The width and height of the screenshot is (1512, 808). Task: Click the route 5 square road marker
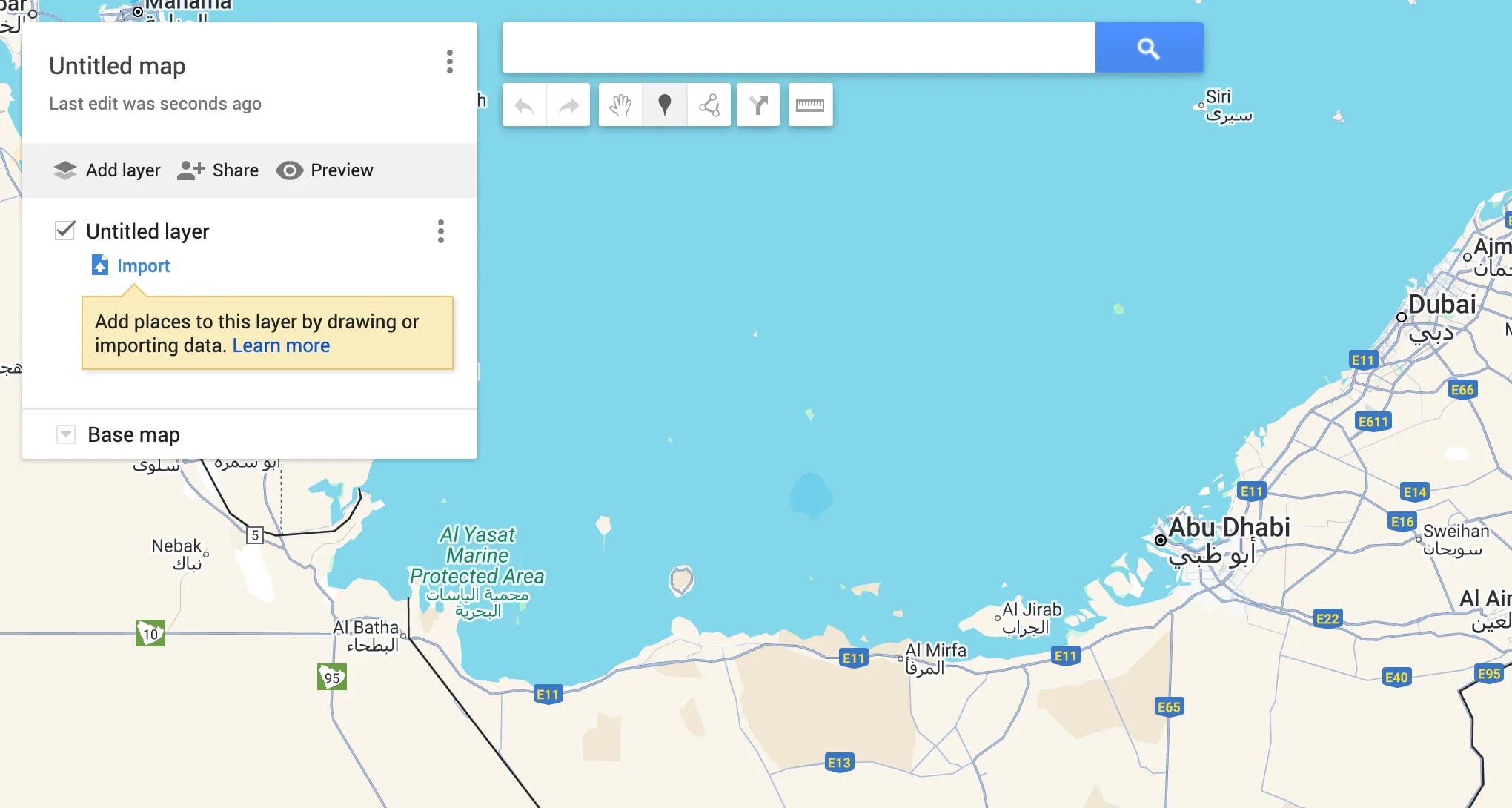pos(255,534)
